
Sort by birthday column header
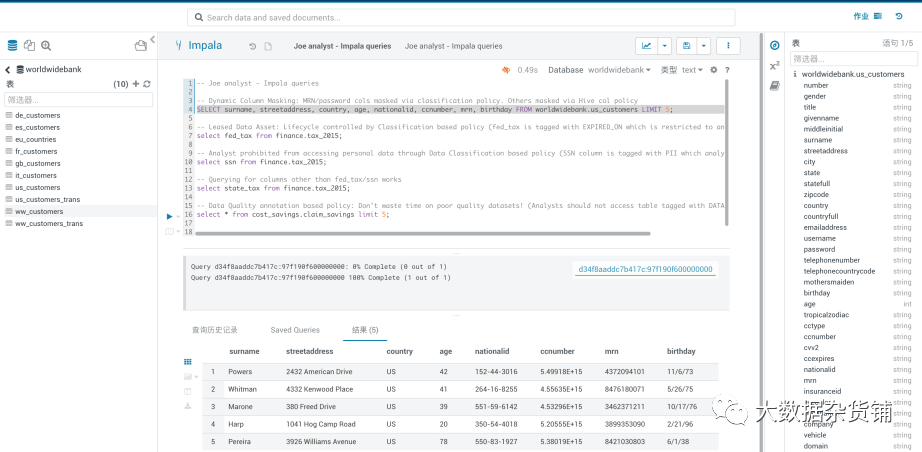(681, 351)
